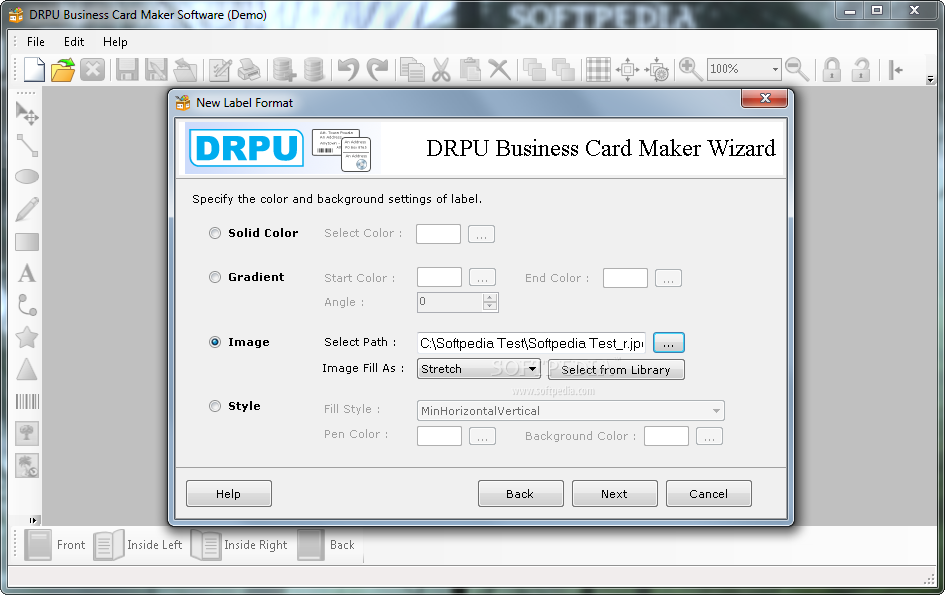Select the Triangle shape tool
The width and height of the screenshot is (945, 595).
pos(27,369)
